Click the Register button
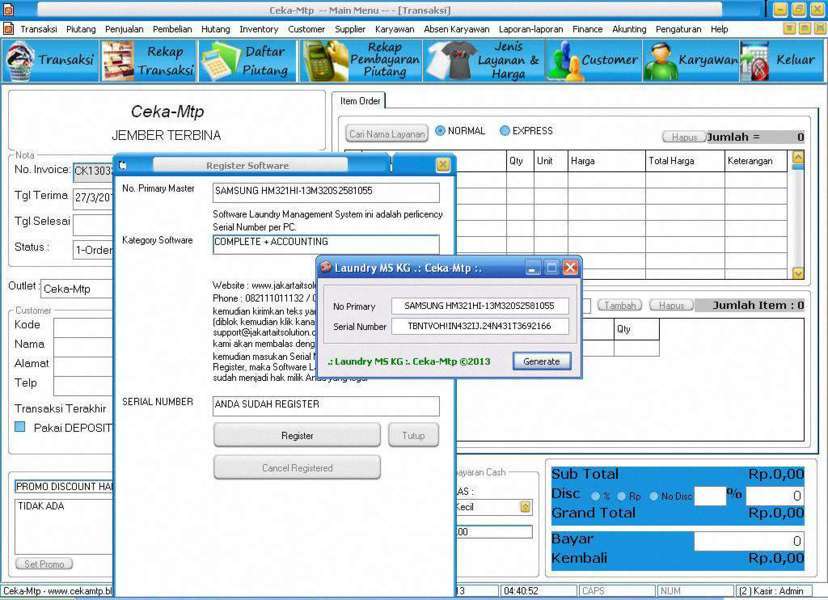 tap(297, 435)
